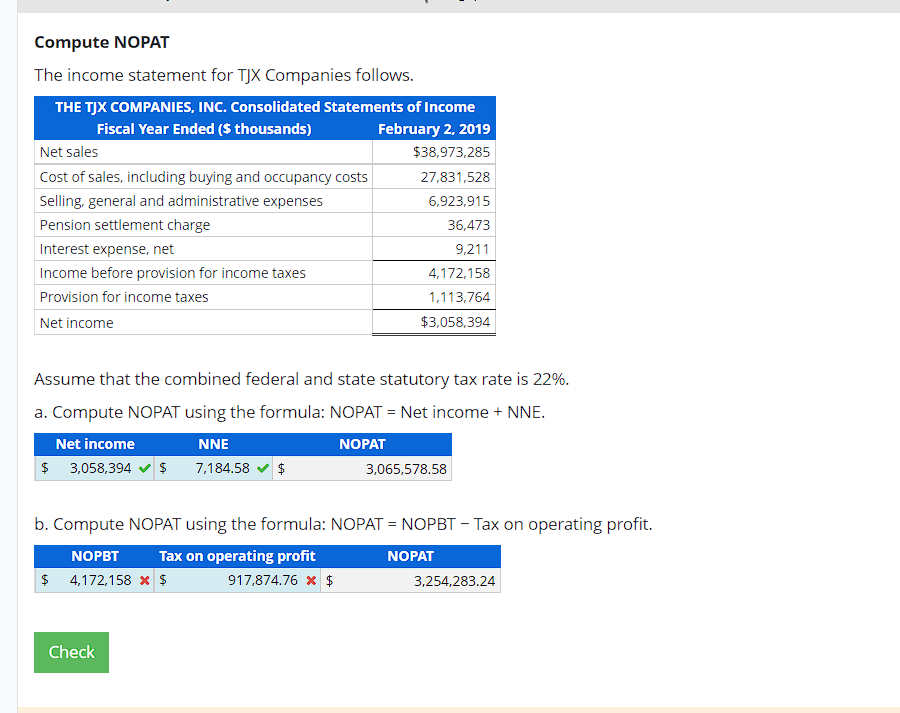Viewport: 900px width, 713px height.
Task: Click 'Pension settlement charge' row label
Action: (125, 225)
